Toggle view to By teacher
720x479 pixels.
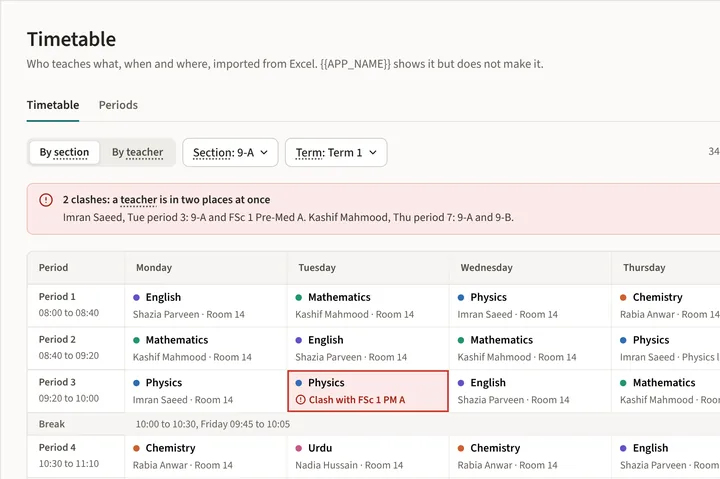coord(137,152)
